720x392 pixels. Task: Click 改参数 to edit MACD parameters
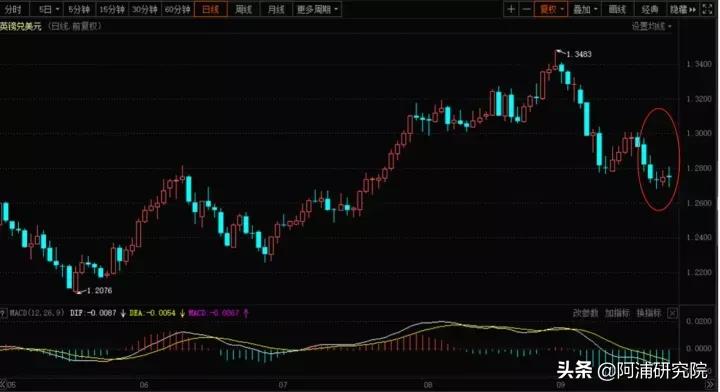585,313
